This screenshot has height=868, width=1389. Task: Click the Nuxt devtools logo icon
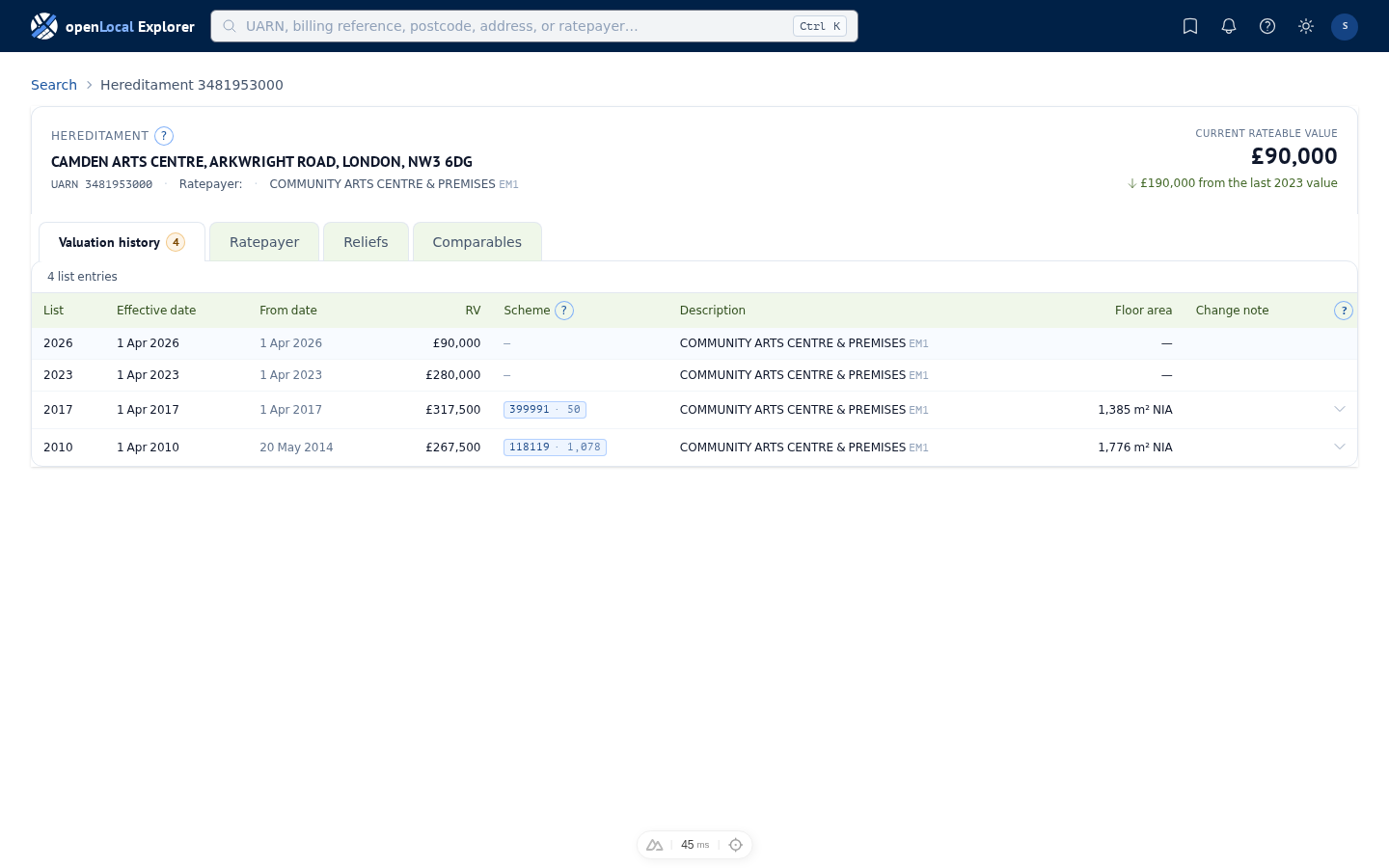click(655, 845)
